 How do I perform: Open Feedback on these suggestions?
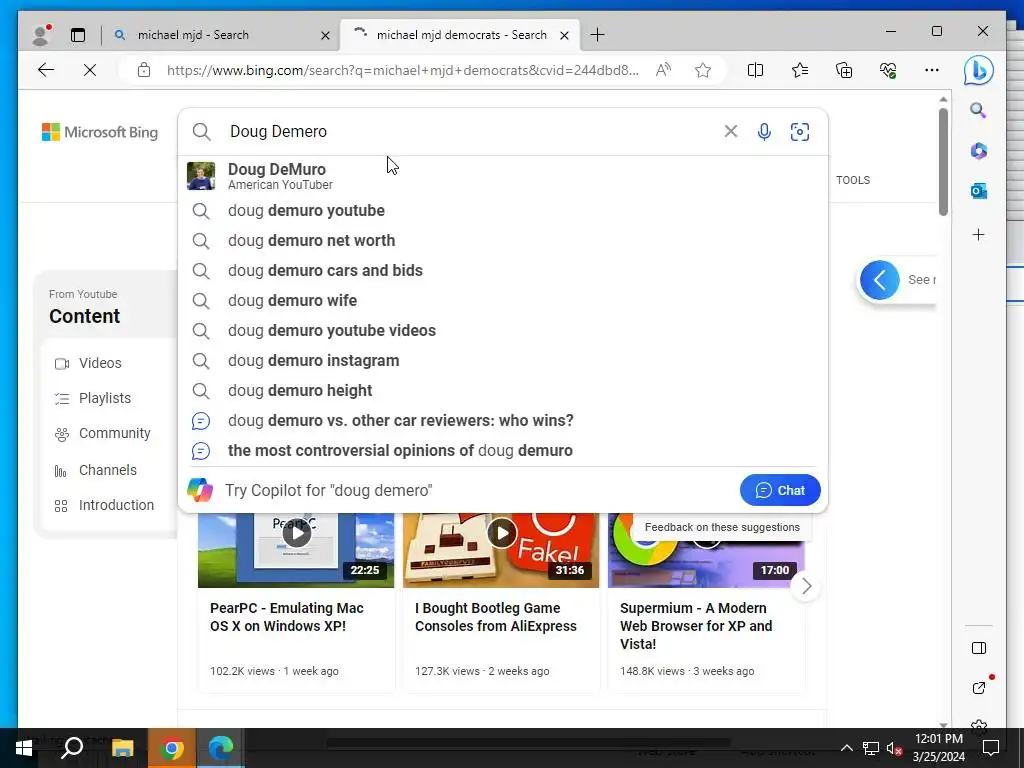coord(722,527)
